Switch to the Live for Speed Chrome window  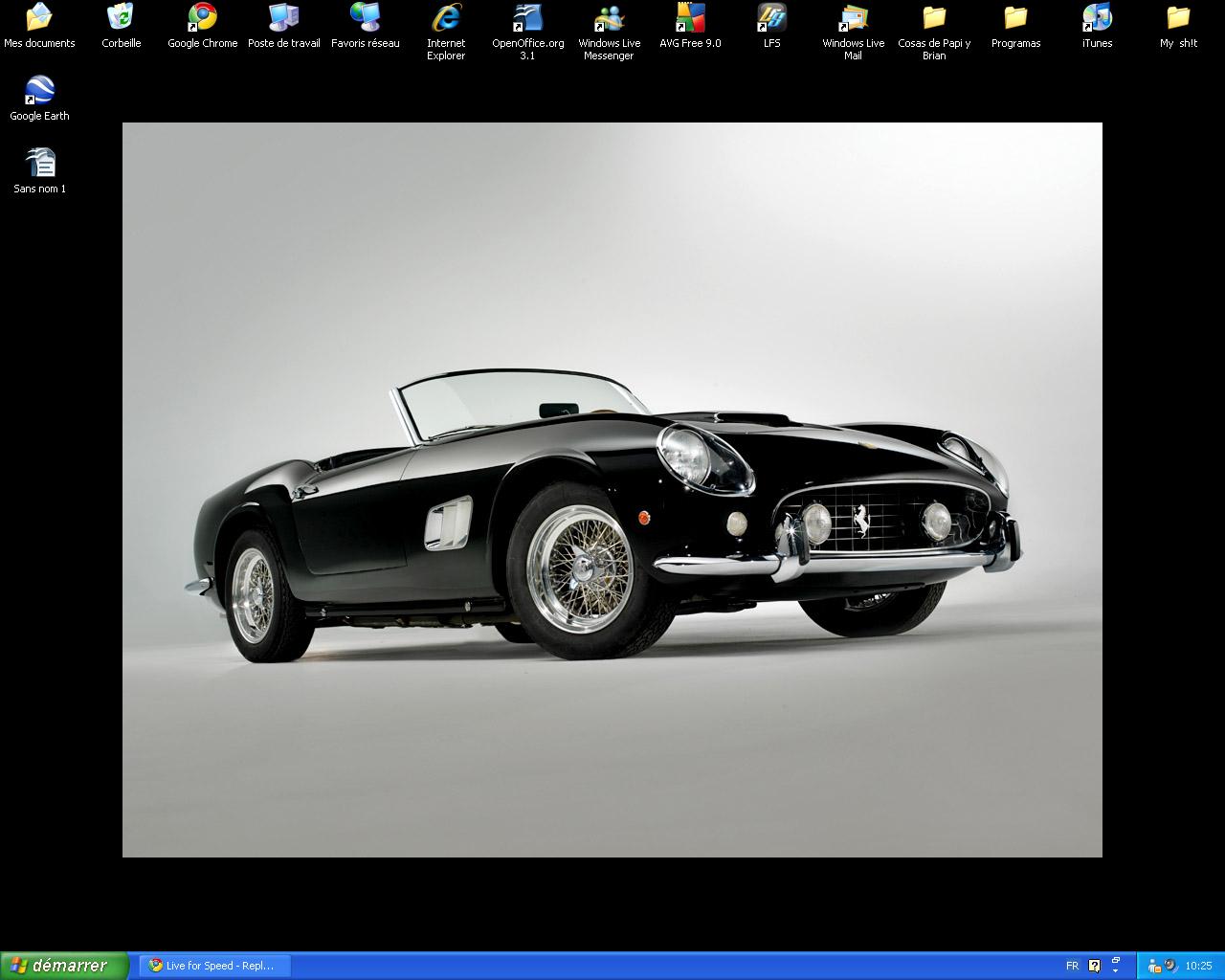[x=213, y=966]
